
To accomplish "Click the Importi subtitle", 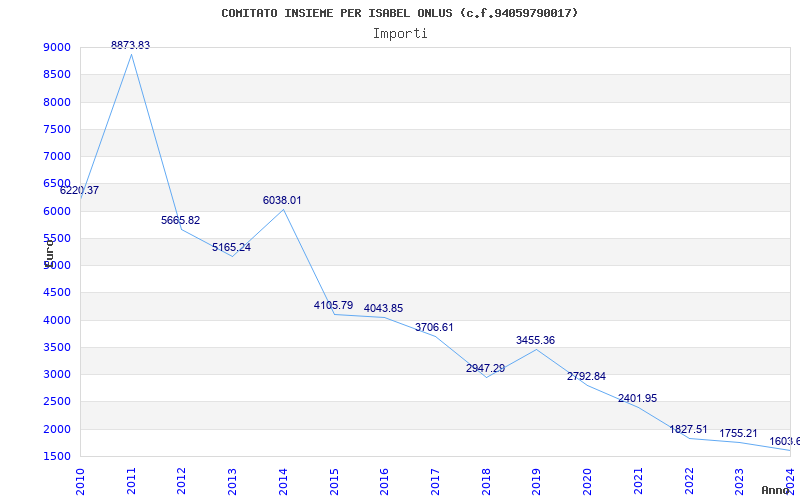I will click(400, 34).
